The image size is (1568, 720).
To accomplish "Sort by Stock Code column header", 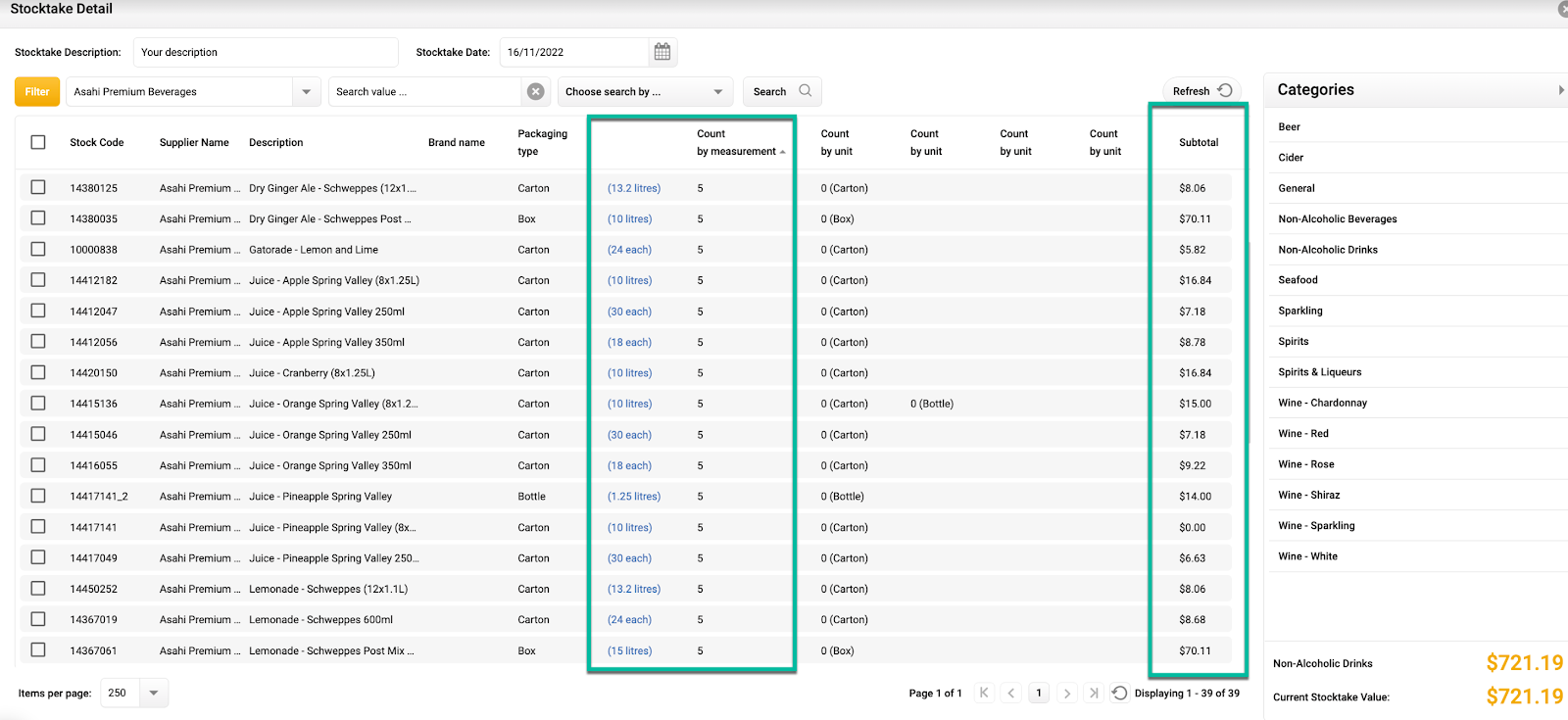I will (x=97, y=142).
